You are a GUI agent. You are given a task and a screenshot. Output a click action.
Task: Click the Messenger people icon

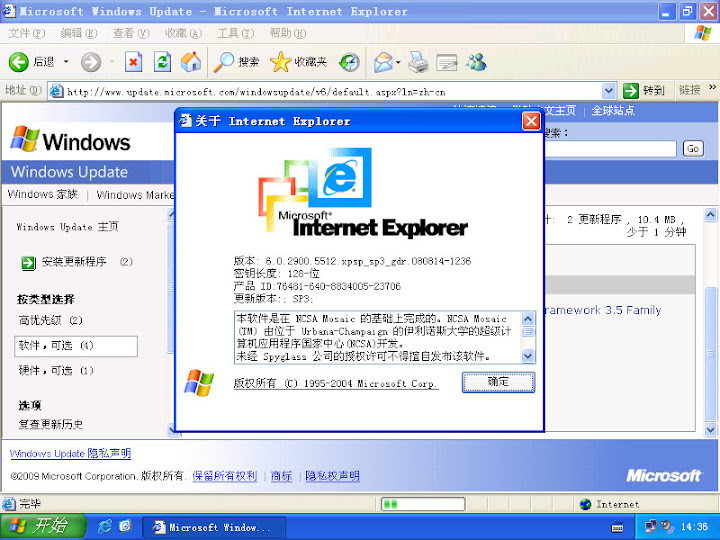(x=477, y=62)
